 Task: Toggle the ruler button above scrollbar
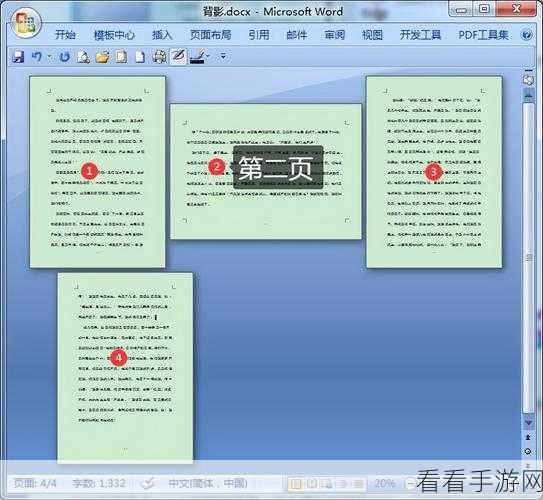[x=528, y=80]
